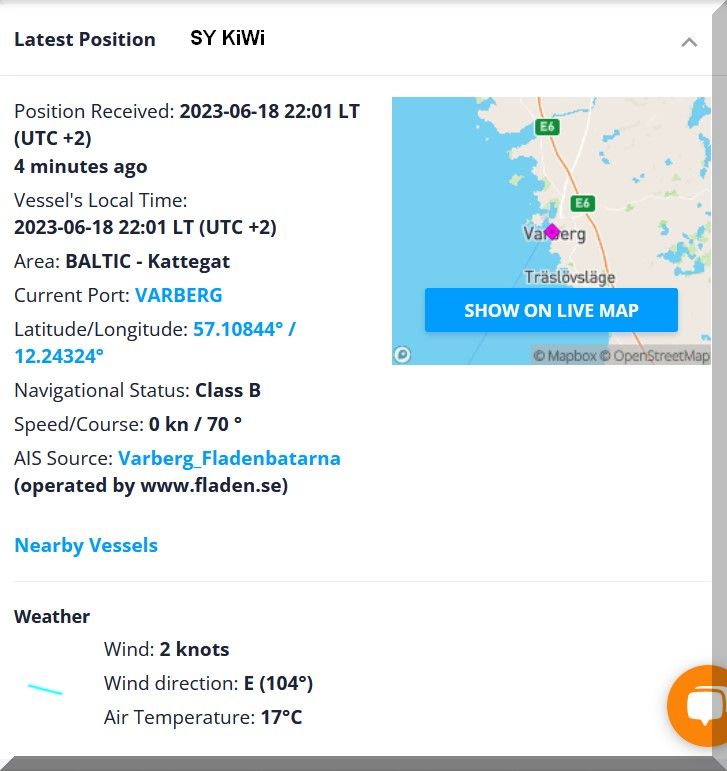Screen dimensions: 727x771
Task: Click the cyan wind direction arrow
Action: 45,689
